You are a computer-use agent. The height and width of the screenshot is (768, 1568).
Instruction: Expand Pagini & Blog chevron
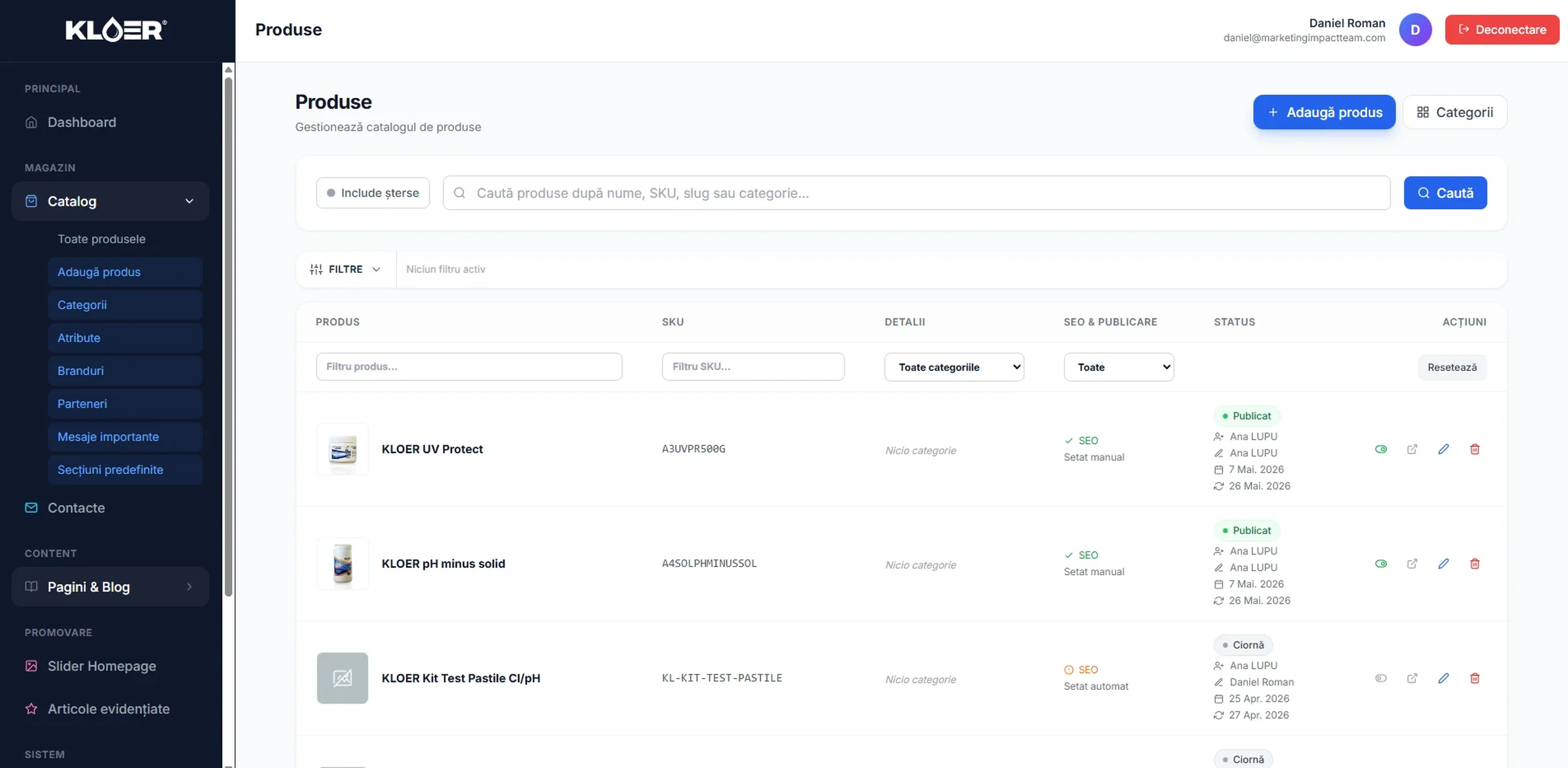190,586
